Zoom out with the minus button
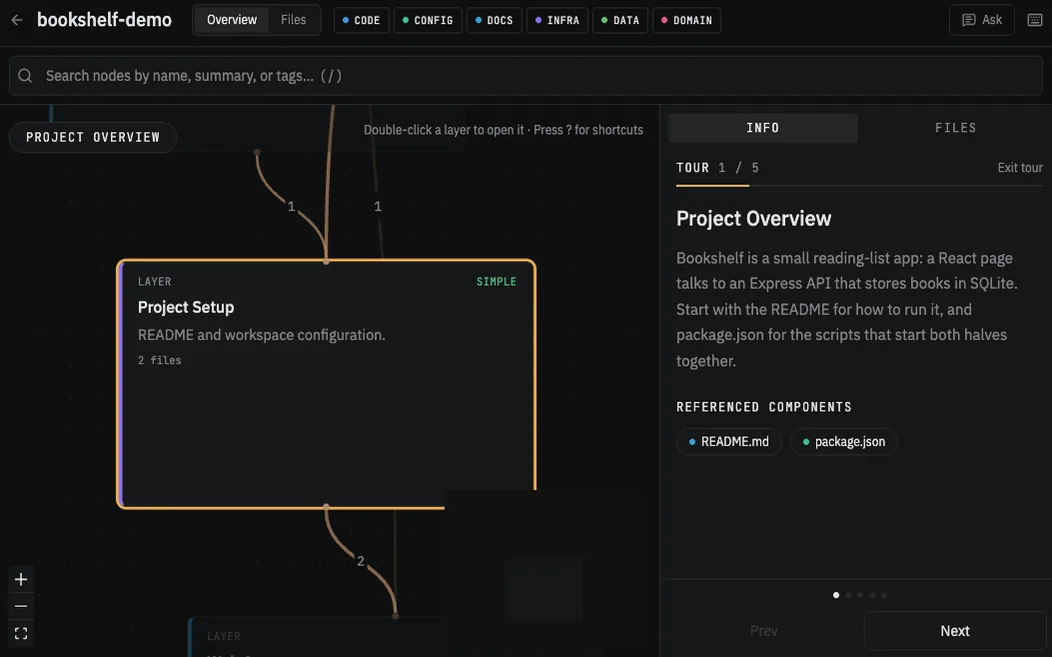 click(21, 606)
